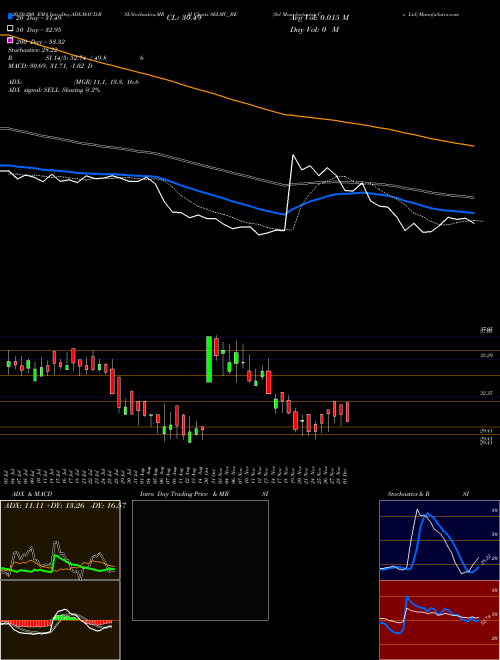
Task: Click the 'Day Vol: 0 M' readout
Action: pos(314,30)
